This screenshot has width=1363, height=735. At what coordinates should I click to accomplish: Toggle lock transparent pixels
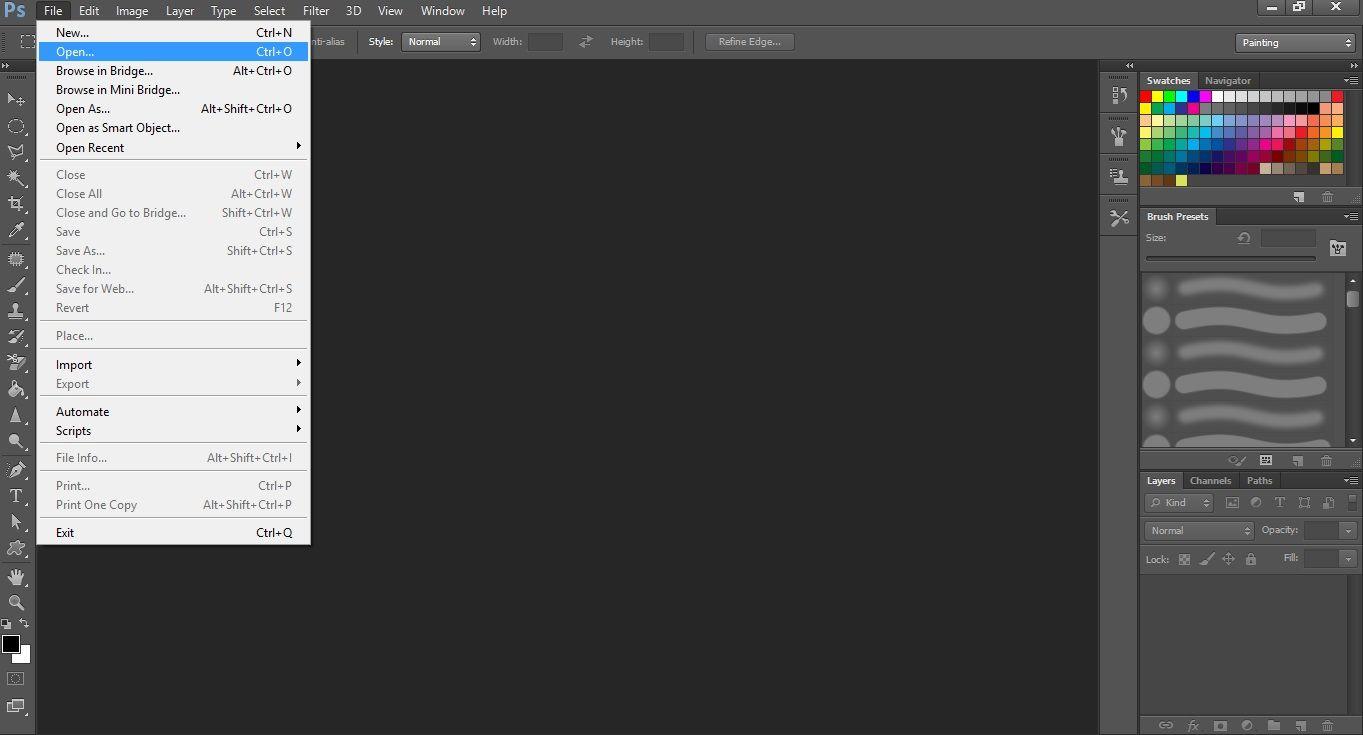[1184, 559]
